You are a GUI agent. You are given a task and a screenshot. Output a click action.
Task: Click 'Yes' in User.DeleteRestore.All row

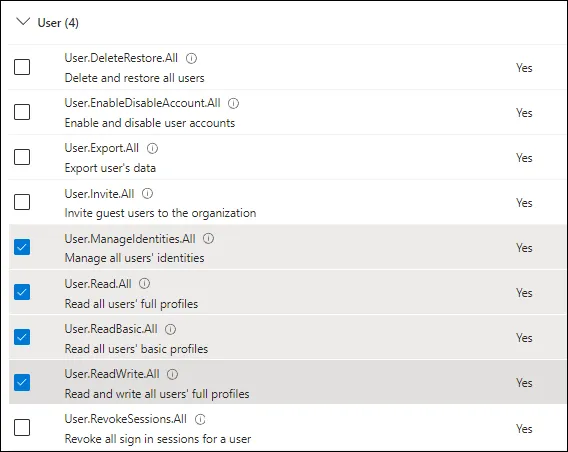pos(524,68)
